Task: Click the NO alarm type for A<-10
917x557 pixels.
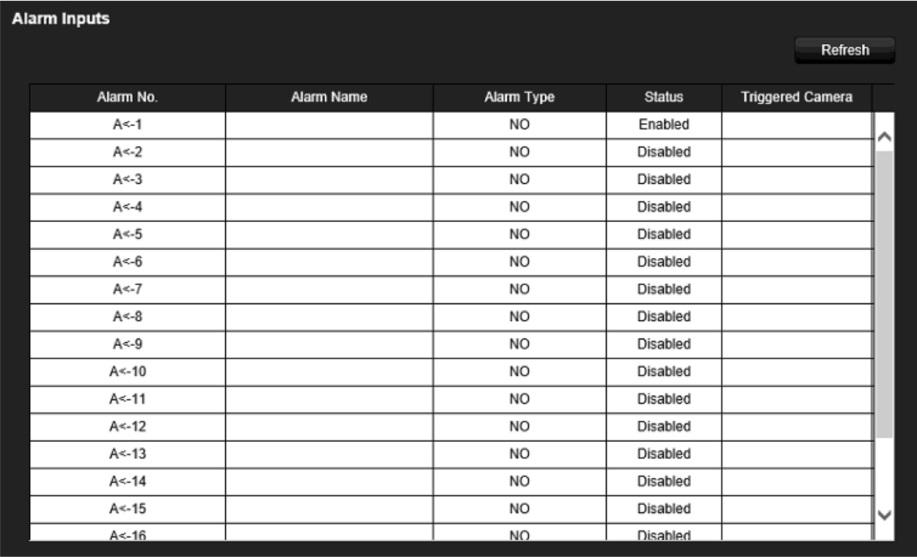Action: click(x=519, y=372)
